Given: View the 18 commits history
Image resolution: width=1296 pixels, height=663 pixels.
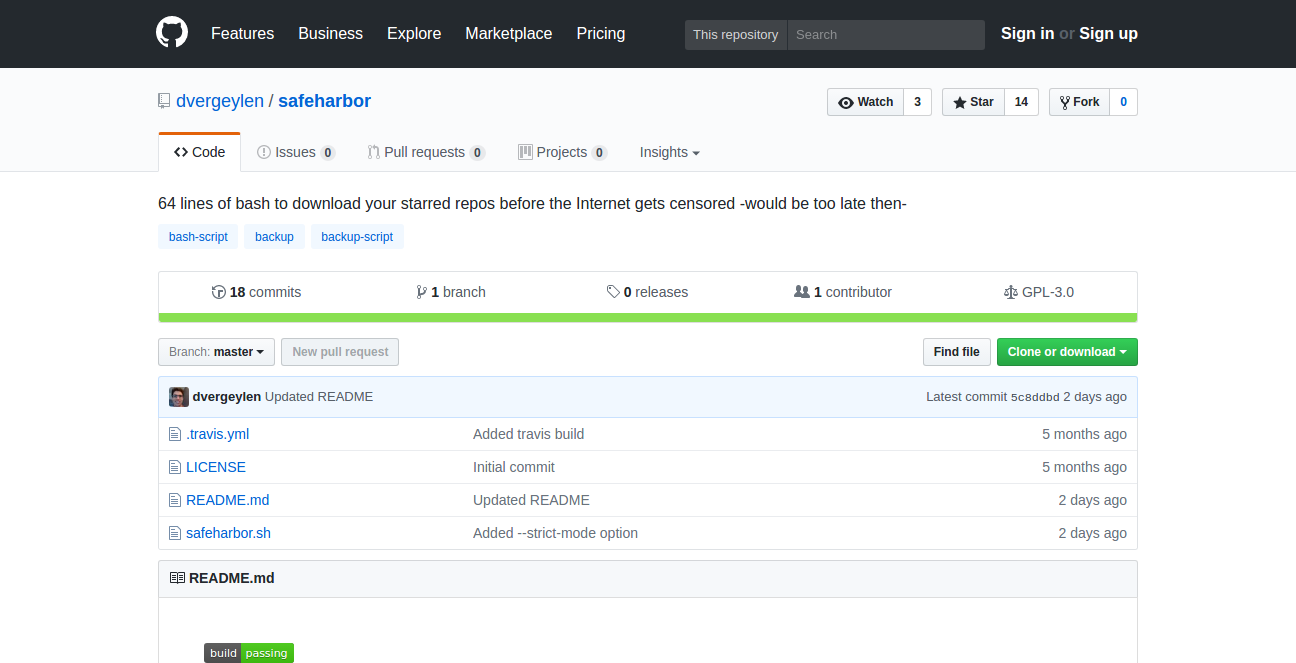Looking at the screenshot, I should point(256,292).
